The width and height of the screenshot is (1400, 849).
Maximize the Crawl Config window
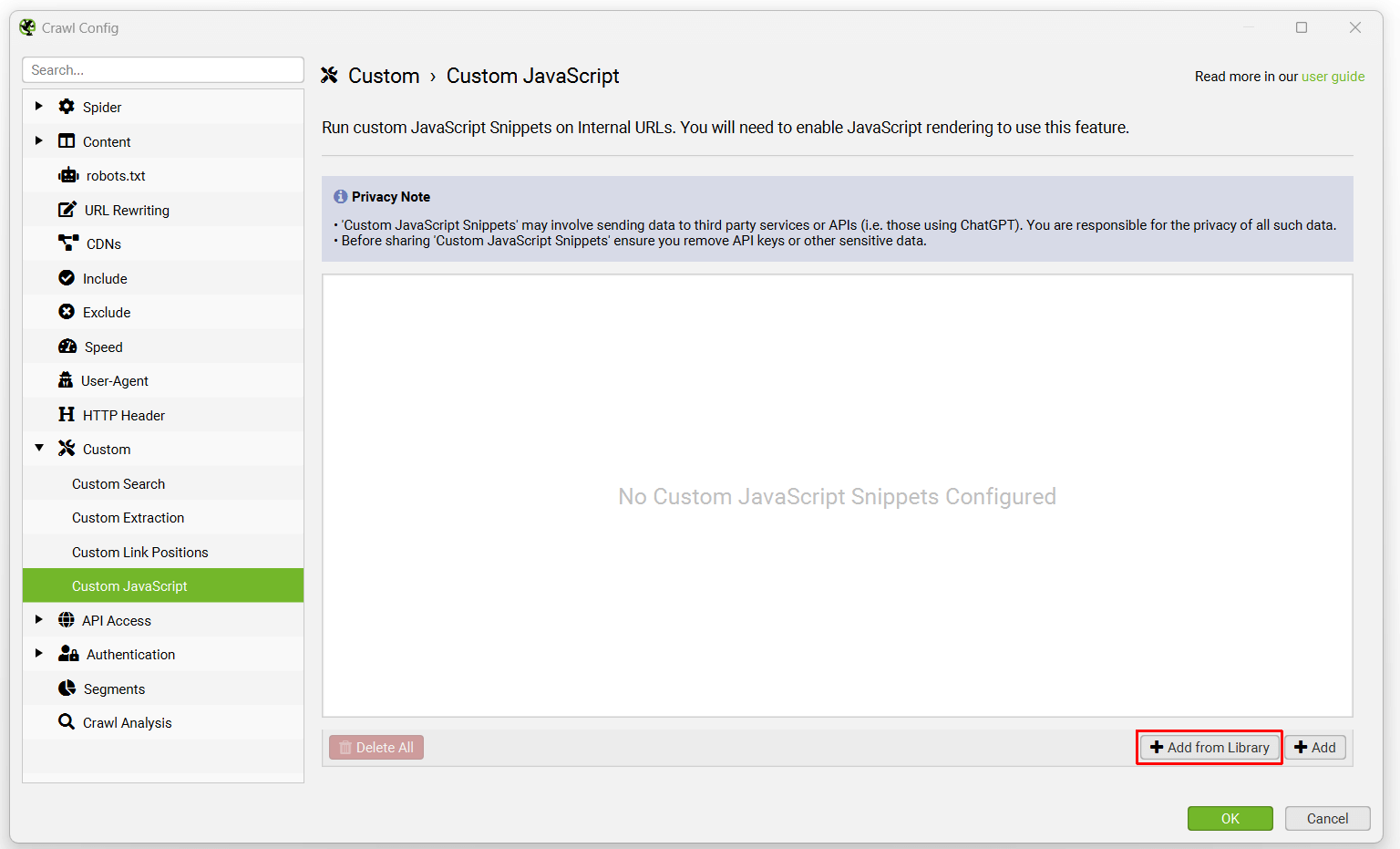point(1302,27)
